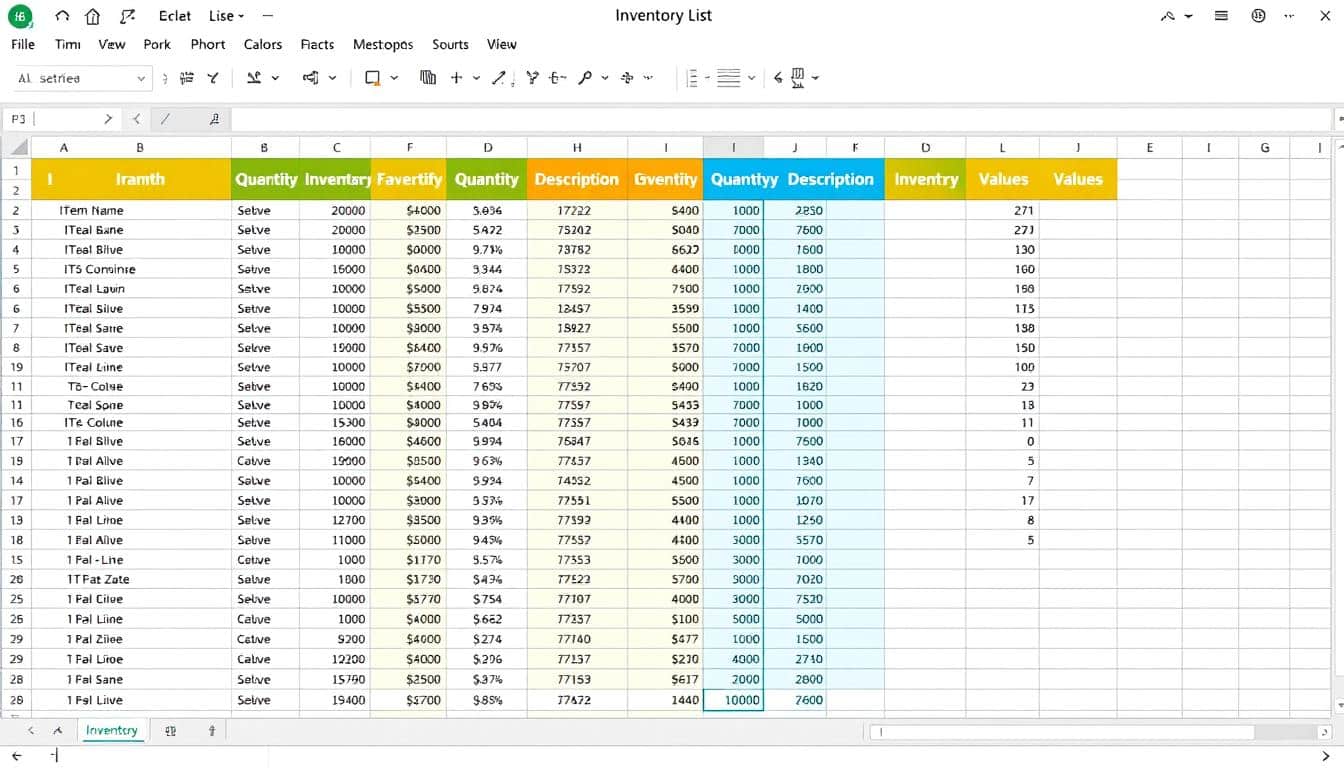
Task: Expand dropdown arrow next to magnifier icon
Action: (604, 77)
